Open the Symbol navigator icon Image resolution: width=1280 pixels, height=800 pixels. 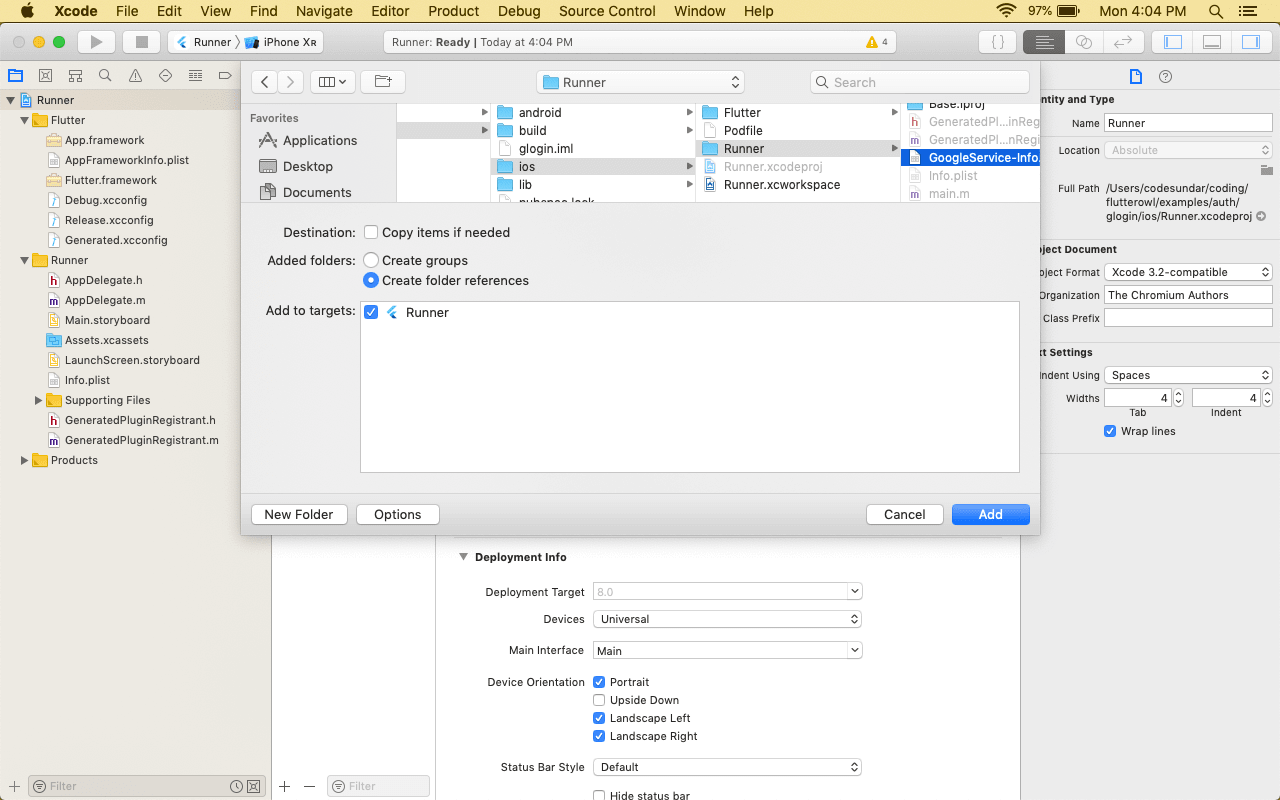tap(75, 76)
